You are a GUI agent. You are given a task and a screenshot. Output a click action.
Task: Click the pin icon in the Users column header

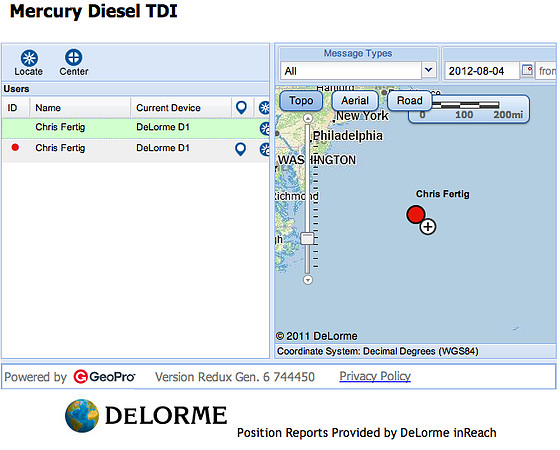(241, 108)
